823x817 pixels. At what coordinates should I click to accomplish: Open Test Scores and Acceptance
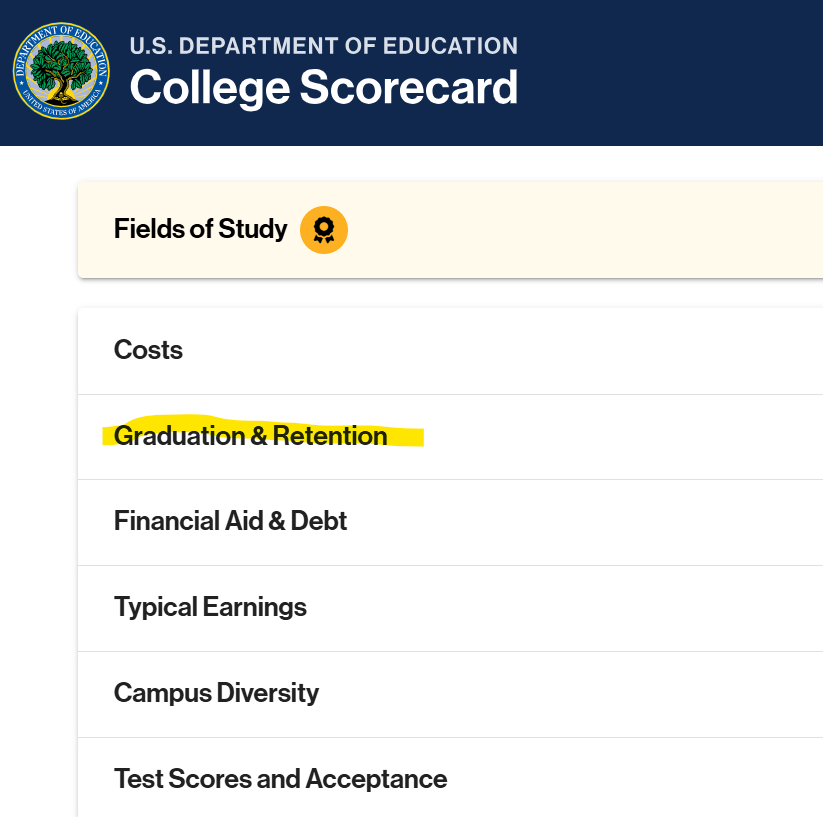pyautogui.click(x=280, y=779)
